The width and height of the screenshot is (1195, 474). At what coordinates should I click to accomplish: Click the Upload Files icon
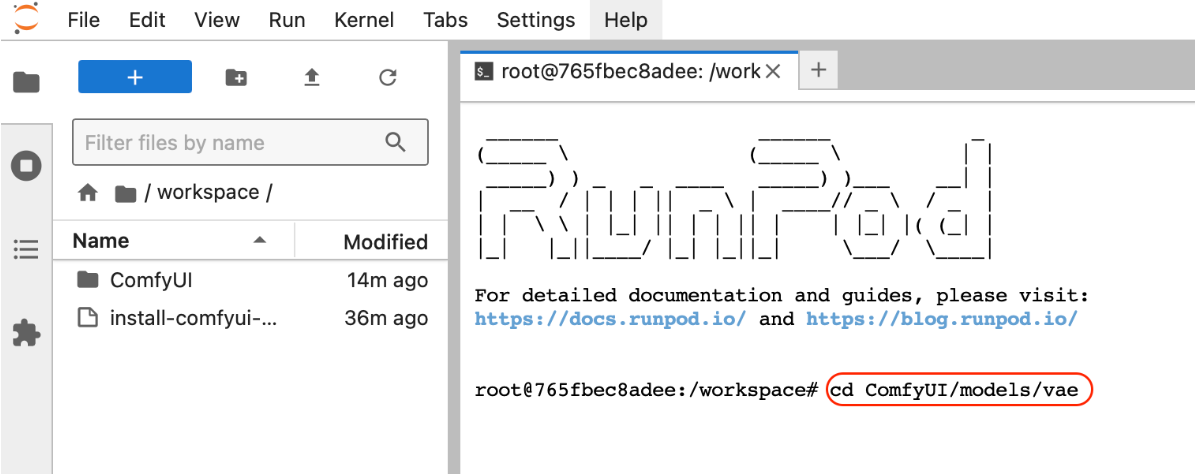pos(312,77)
